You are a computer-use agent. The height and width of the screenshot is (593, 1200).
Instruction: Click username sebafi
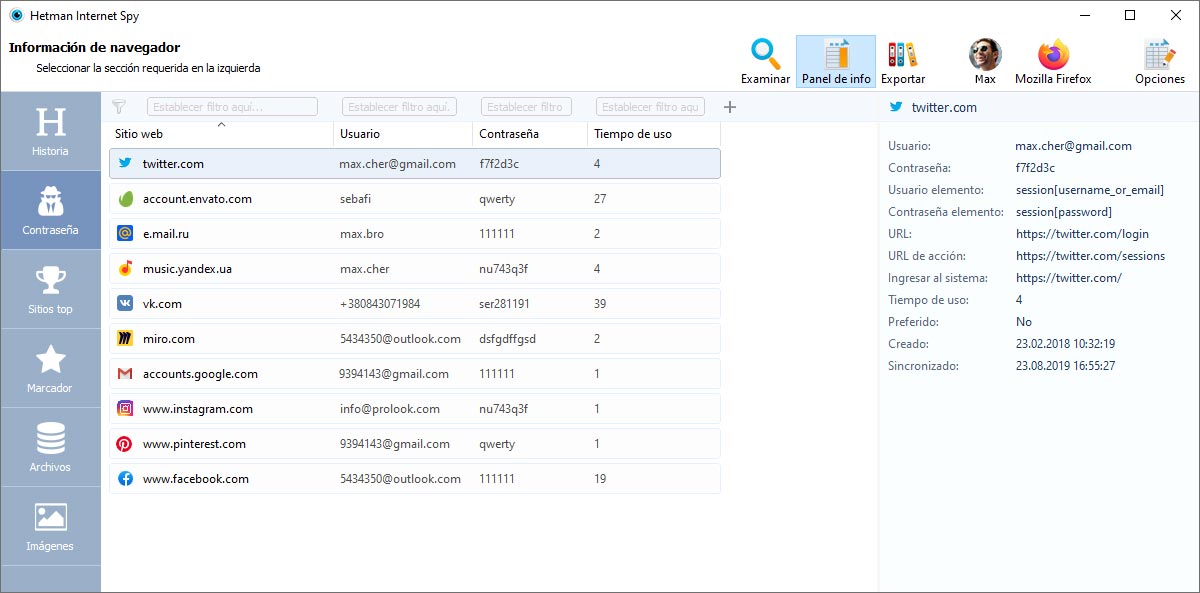[x=355, y=199]
